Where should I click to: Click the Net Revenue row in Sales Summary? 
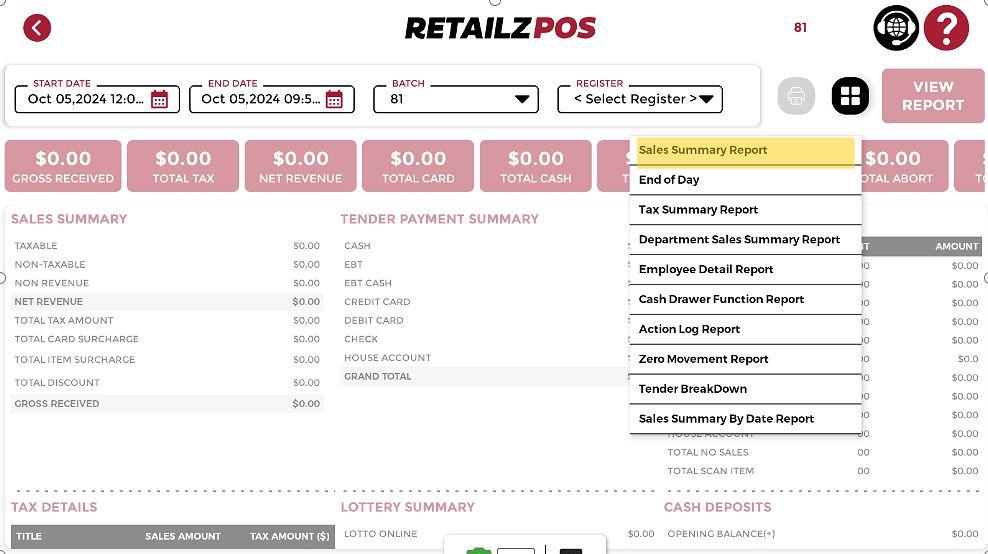pyautogui.click(x=167, y=302)
